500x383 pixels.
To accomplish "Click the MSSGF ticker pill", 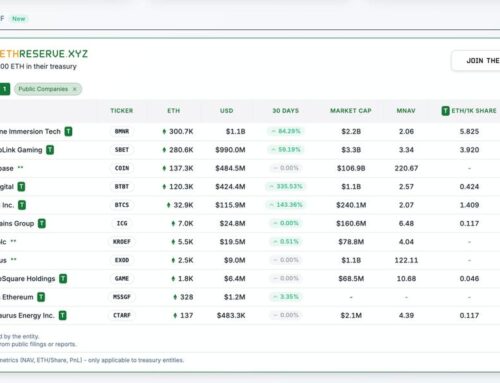I will tap(122, 297).
